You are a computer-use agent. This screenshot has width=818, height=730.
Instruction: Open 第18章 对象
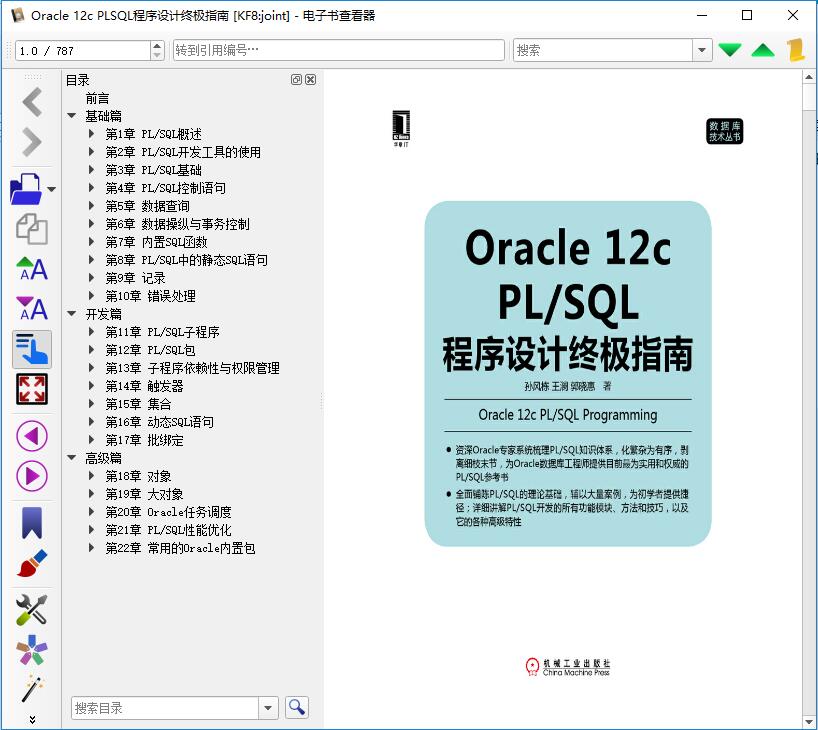click(x=138, y=476)
